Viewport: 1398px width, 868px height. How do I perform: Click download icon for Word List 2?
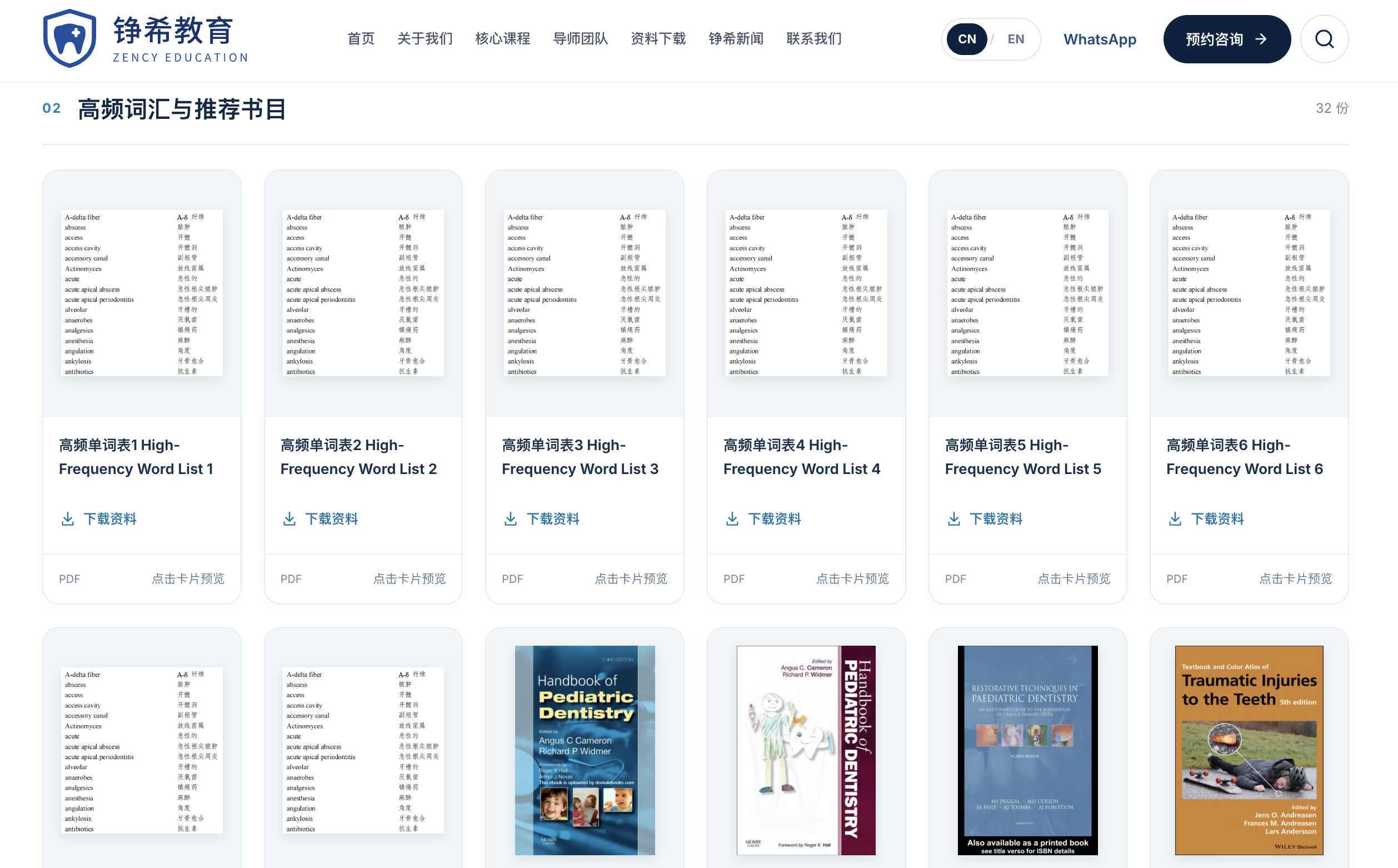[x=289, y=519]
